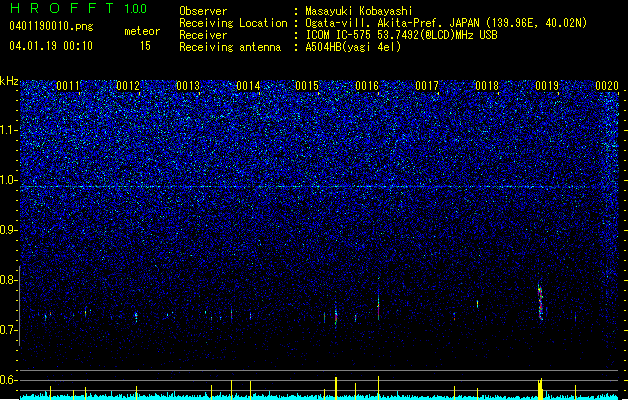Click the 0.9 kHz axis label
The height and width of the screenshot is (400, 629).
[9, 230]
